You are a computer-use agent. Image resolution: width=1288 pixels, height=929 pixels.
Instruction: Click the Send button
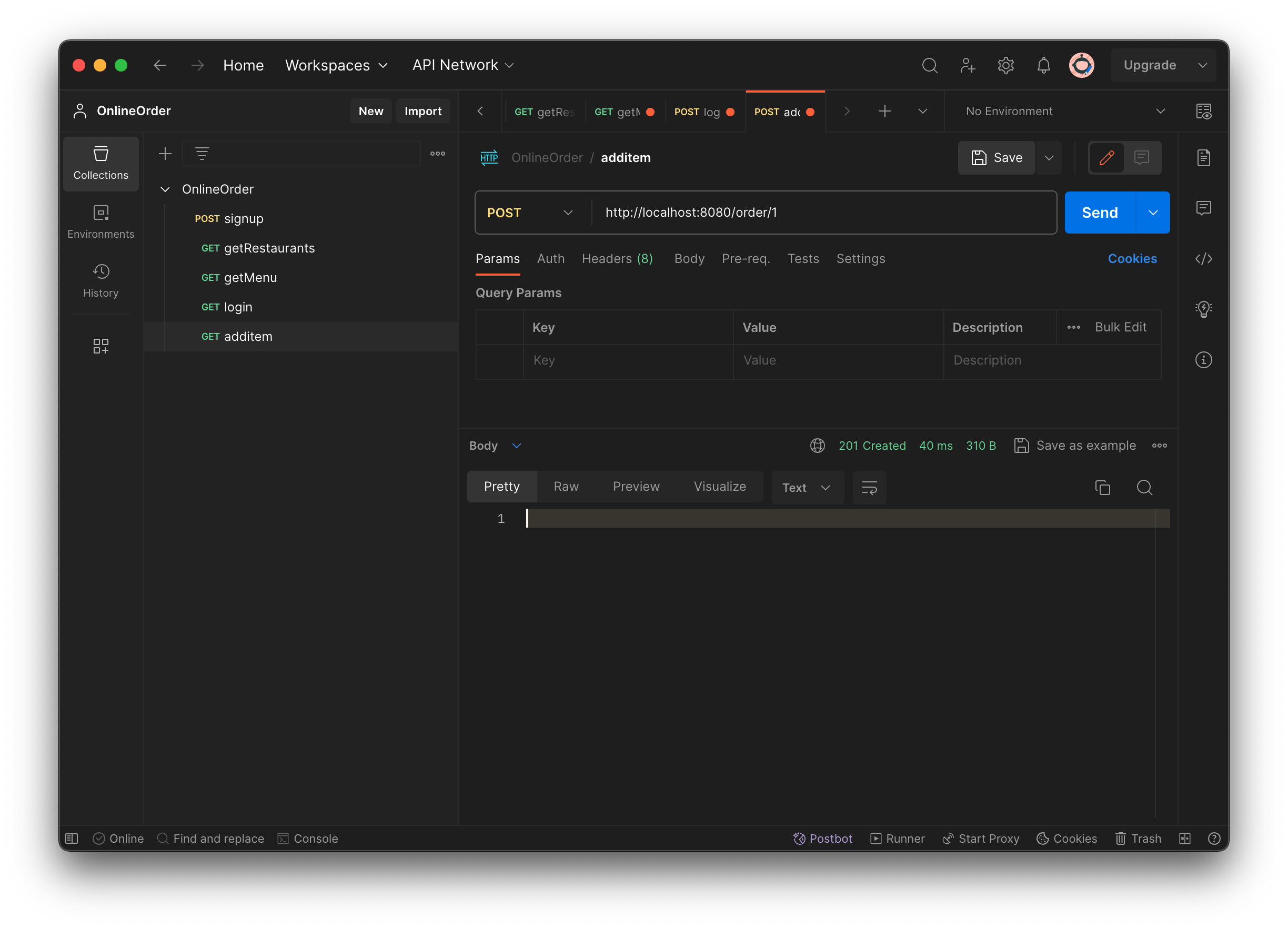pos(1100,213)
